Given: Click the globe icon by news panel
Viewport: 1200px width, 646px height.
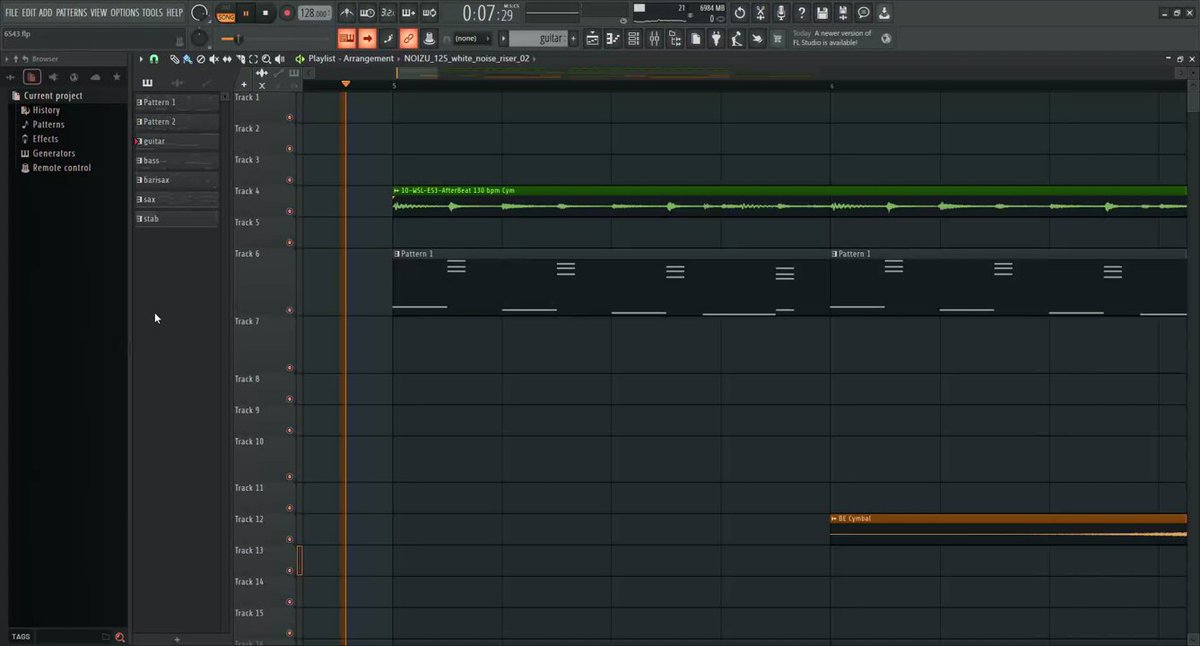Looking at the screenshot, I should [x=886, y=39].
